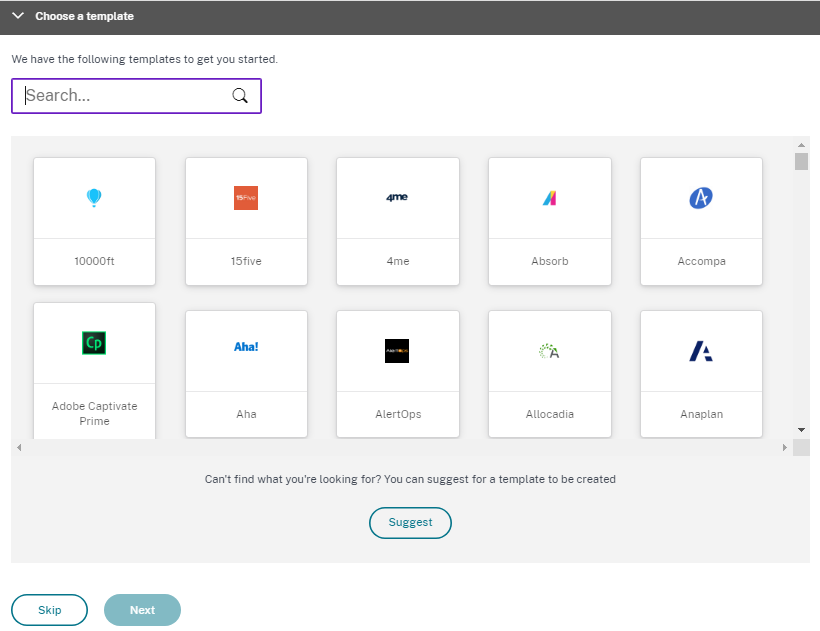Select the 15five template icon
The height and width of the screenshot is (631, 820).
(x=246, y=198)
